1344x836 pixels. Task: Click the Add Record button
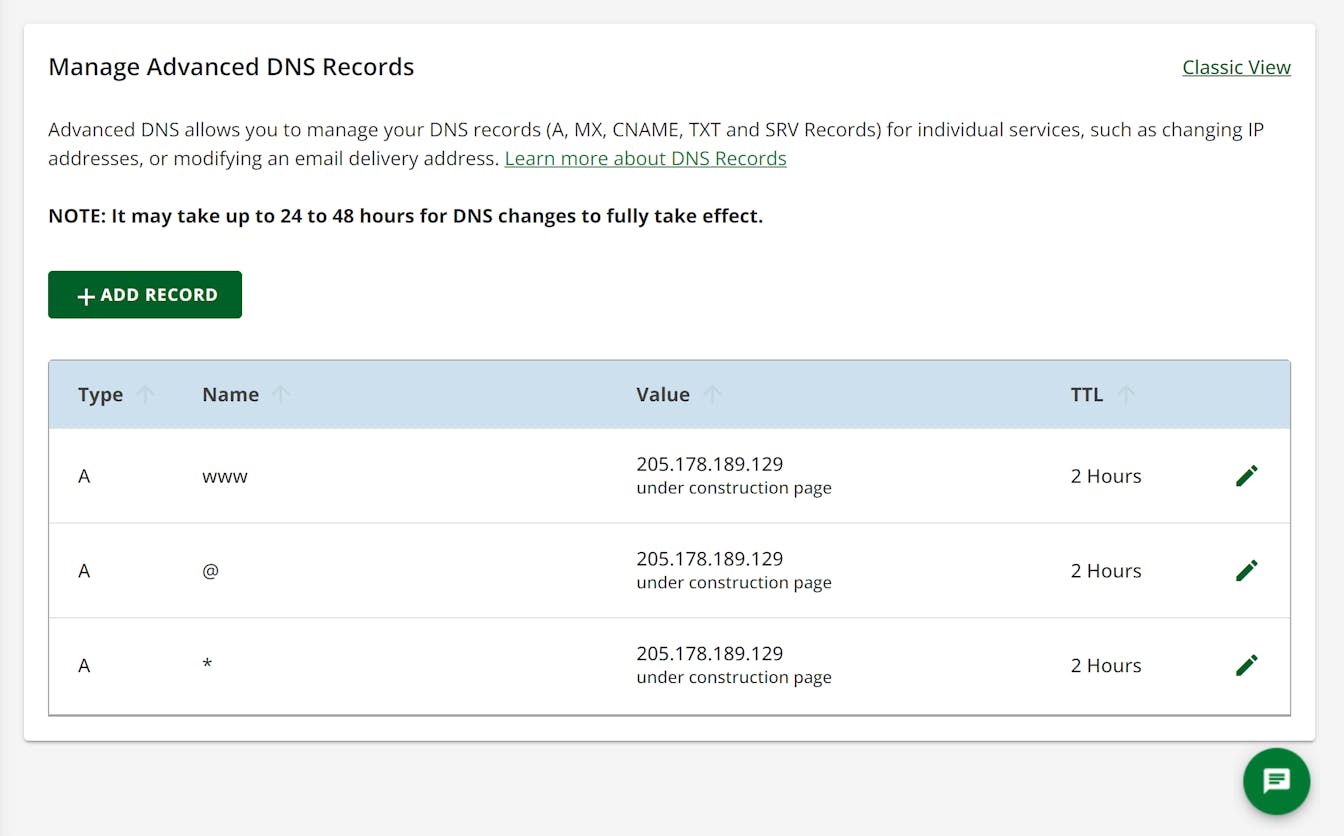[x=145, y=295]
